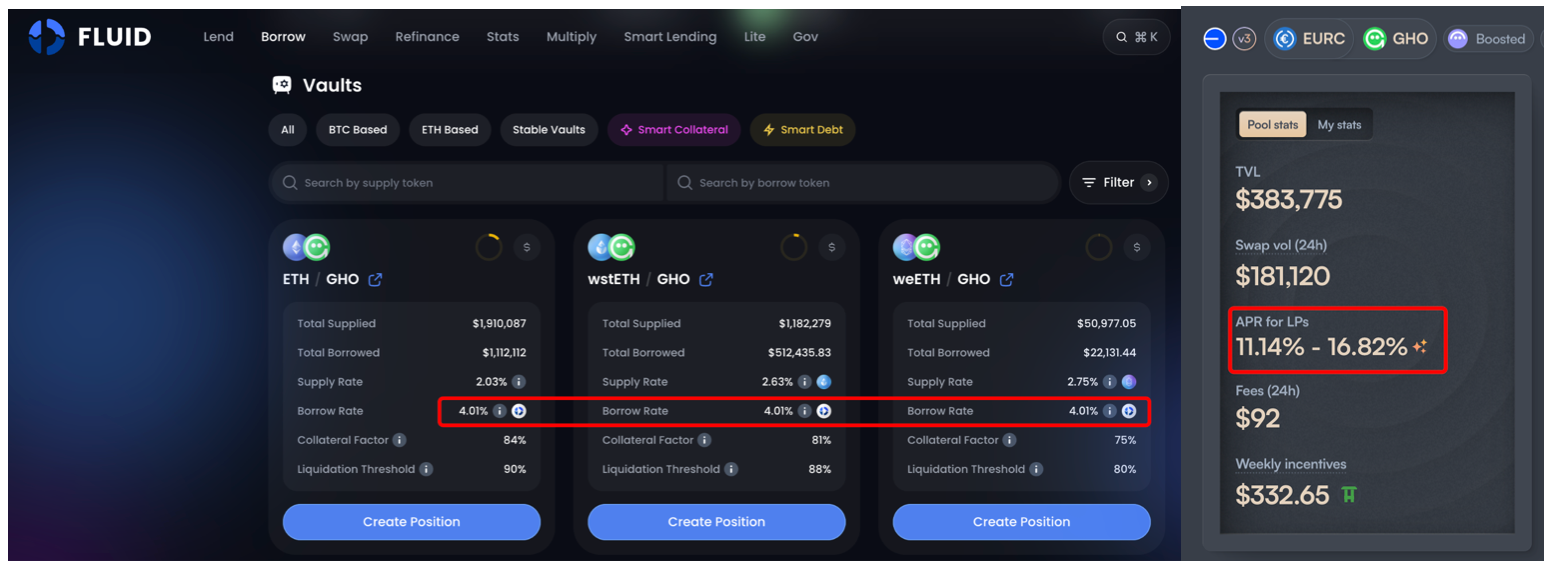Open wstETH / GHO vault external link icon
Screen dimensions: 1550x564
(x=706, y=280)
